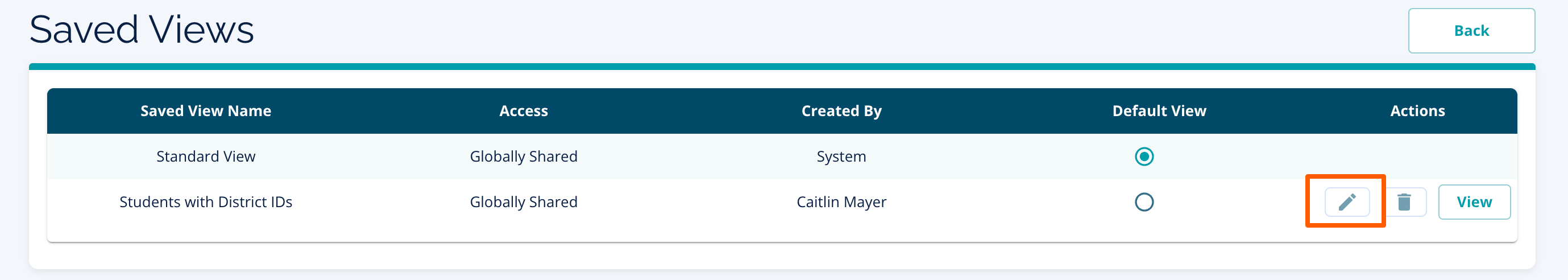Image resolution: width=1568 pixels, height=280 pixels.
Task: Select Standard View as default view
Action: click(1144, 157)
